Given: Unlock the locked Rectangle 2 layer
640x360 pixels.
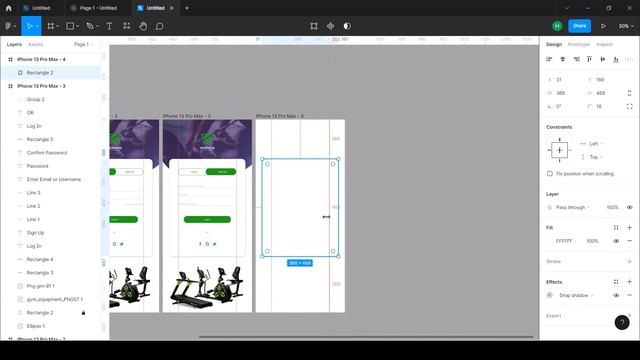Looking at the screenshot, I should click(x=83, y=313).
